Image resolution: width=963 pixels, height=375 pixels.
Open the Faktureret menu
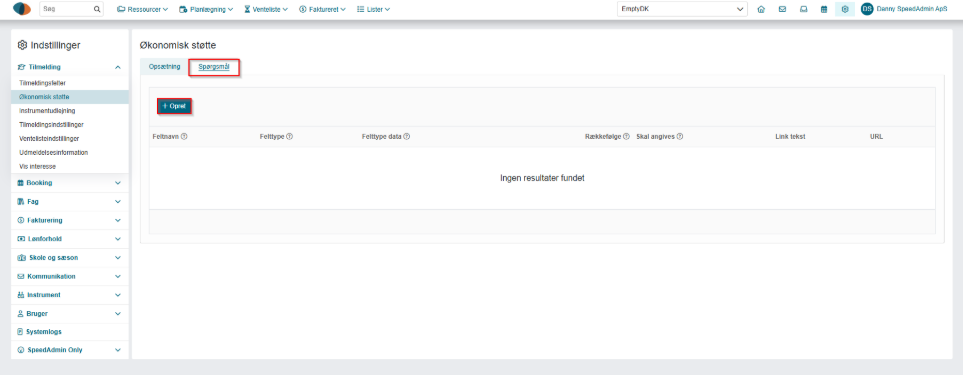322,9
